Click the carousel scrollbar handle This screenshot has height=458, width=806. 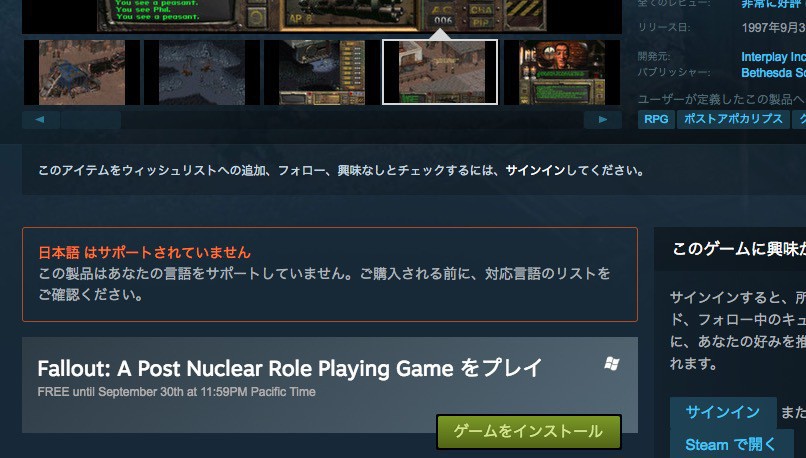(91, 120)
